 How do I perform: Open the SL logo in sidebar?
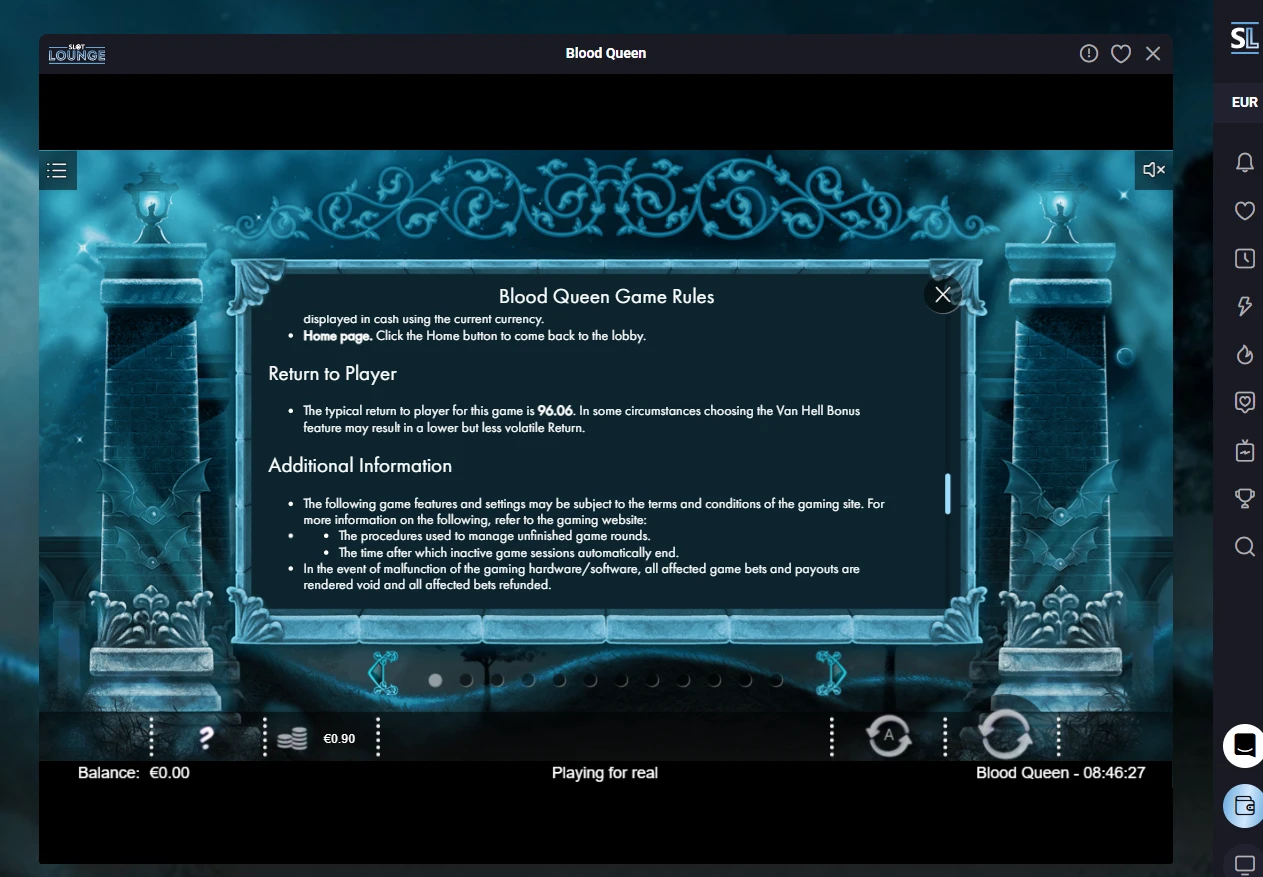click(x=1244, y=39)
